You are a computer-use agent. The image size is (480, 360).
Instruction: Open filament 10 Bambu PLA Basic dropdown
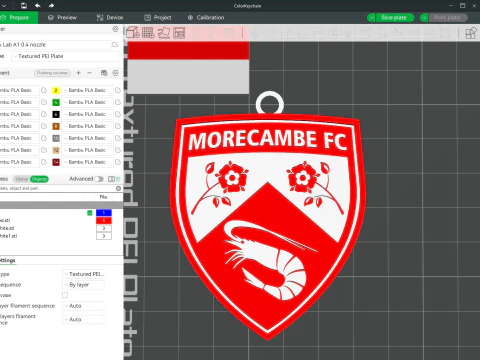tap(87, 138)
